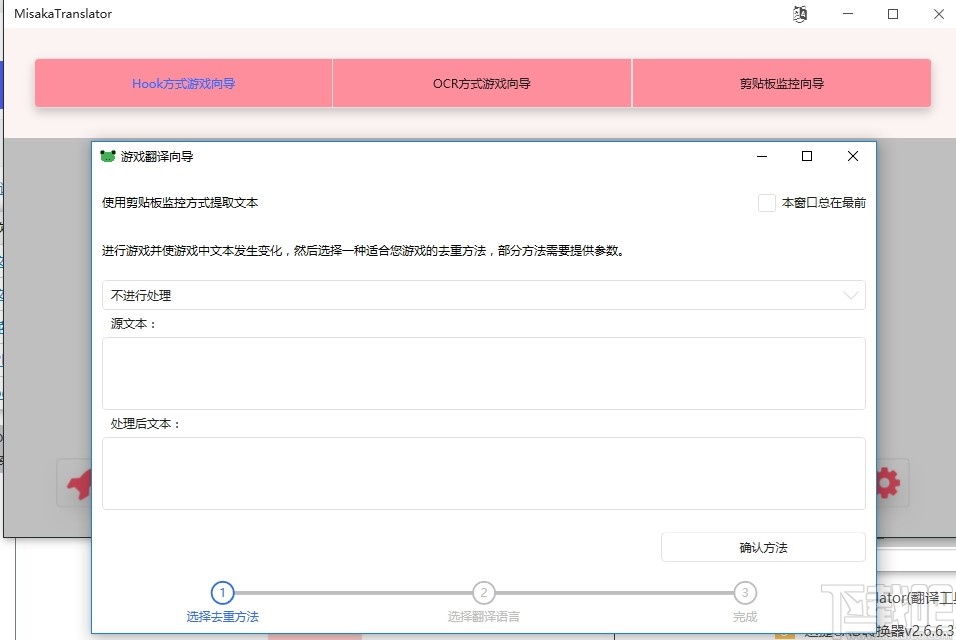Screen dimensions: 956x640
Task: Close the MisakaTranslator main window
Action: (939, 13)
